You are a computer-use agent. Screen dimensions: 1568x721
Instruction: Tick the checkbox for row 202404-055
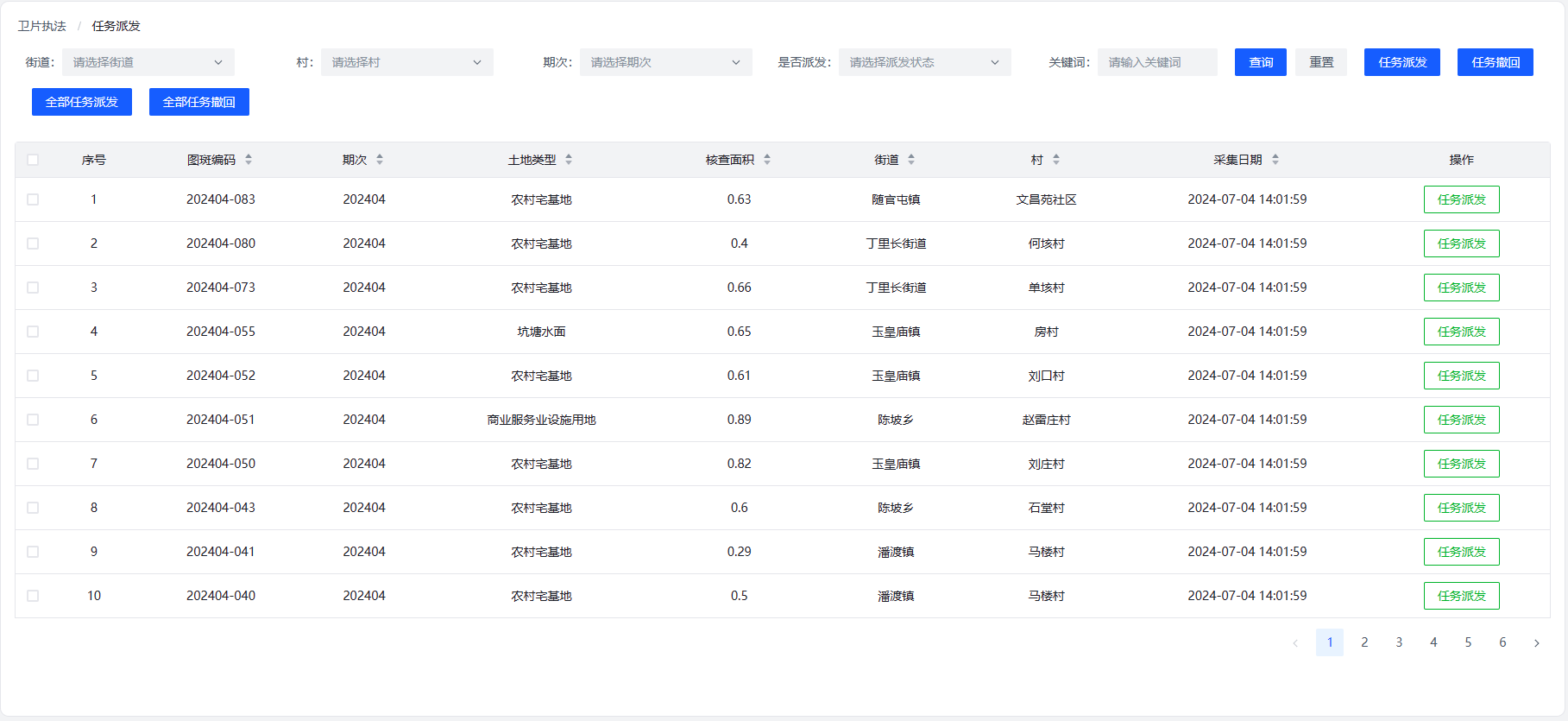(x=33, y=332)
